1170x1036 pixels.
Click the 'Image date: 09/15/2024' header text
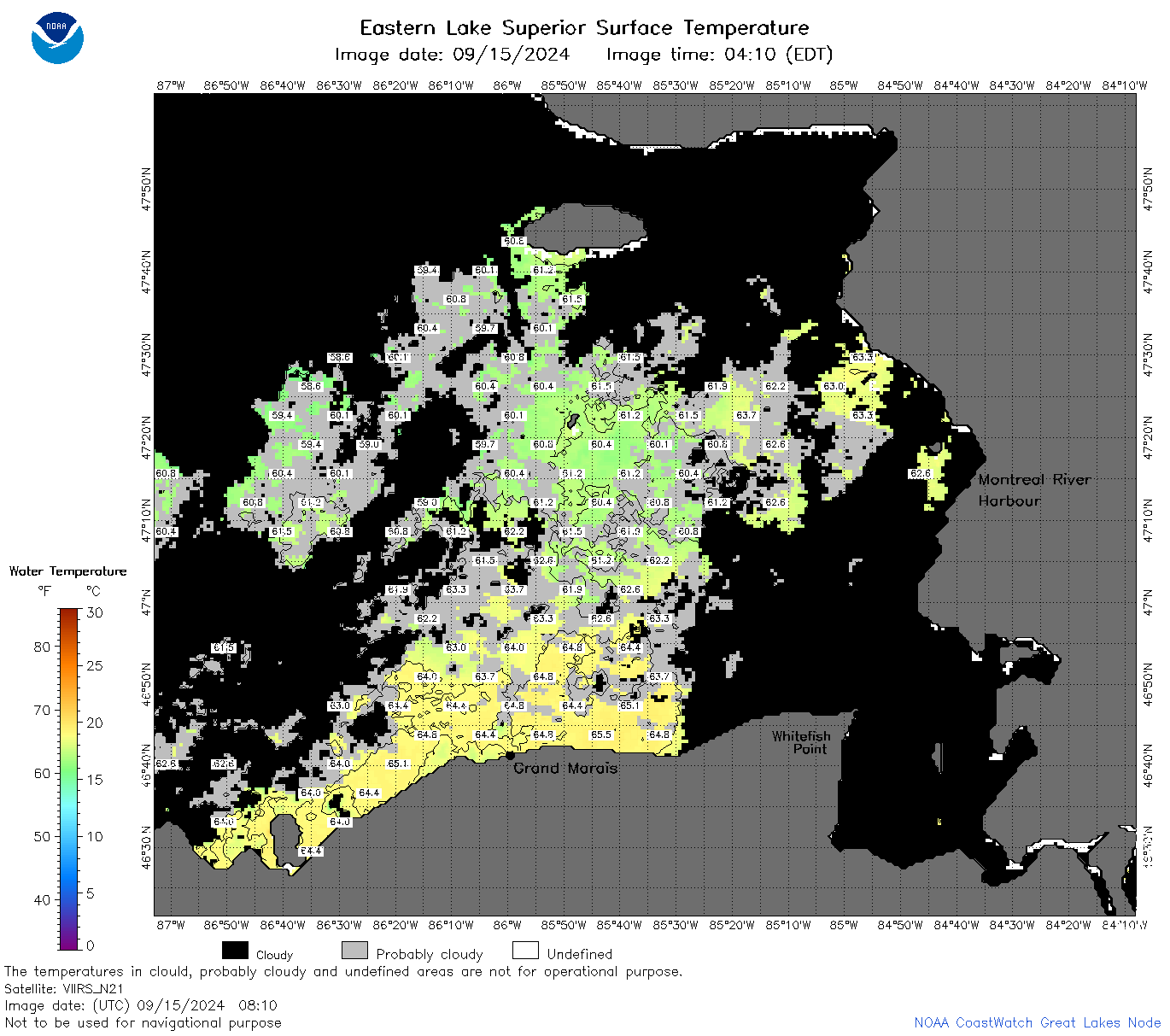pos(452,55)
